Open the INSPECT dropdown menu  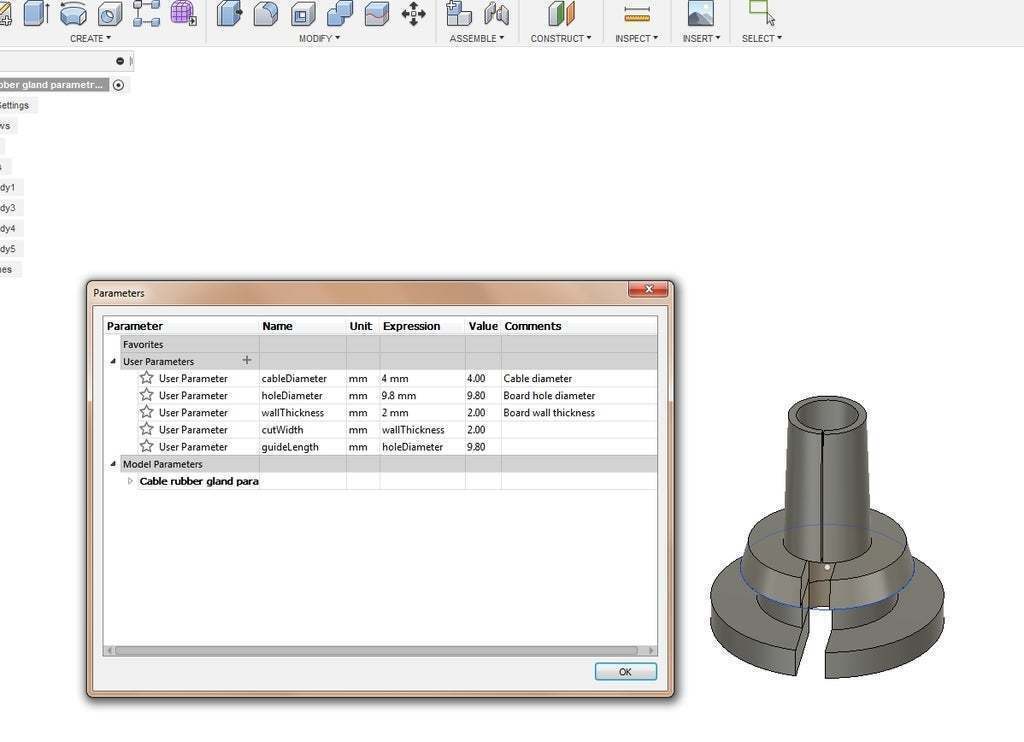637,39
